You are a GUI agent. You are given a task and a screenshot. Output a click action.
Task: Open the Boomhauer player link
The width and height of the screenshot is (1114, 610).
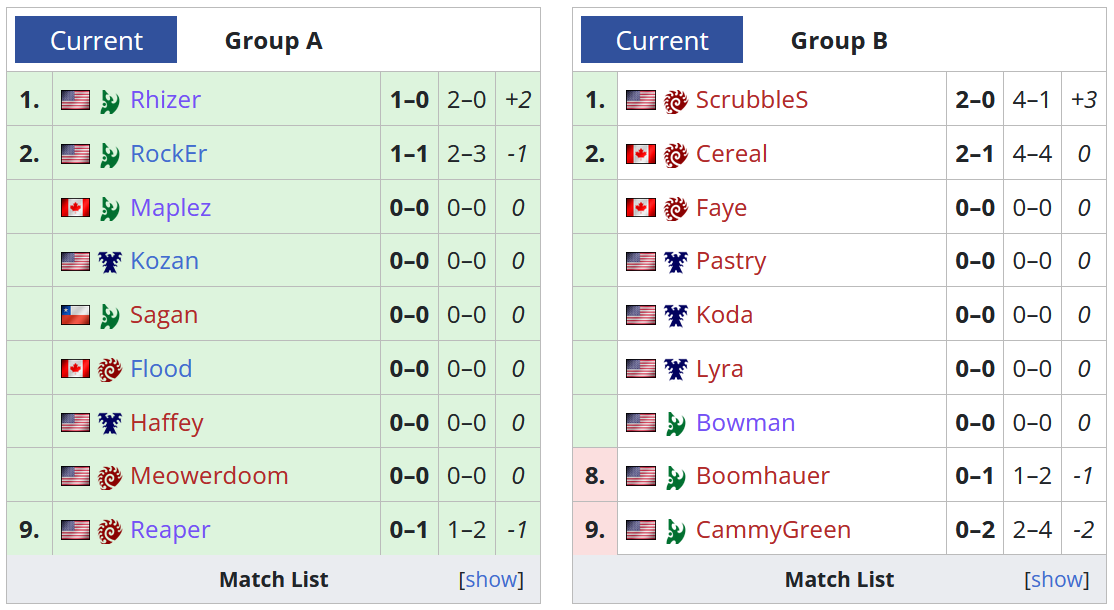762,476
